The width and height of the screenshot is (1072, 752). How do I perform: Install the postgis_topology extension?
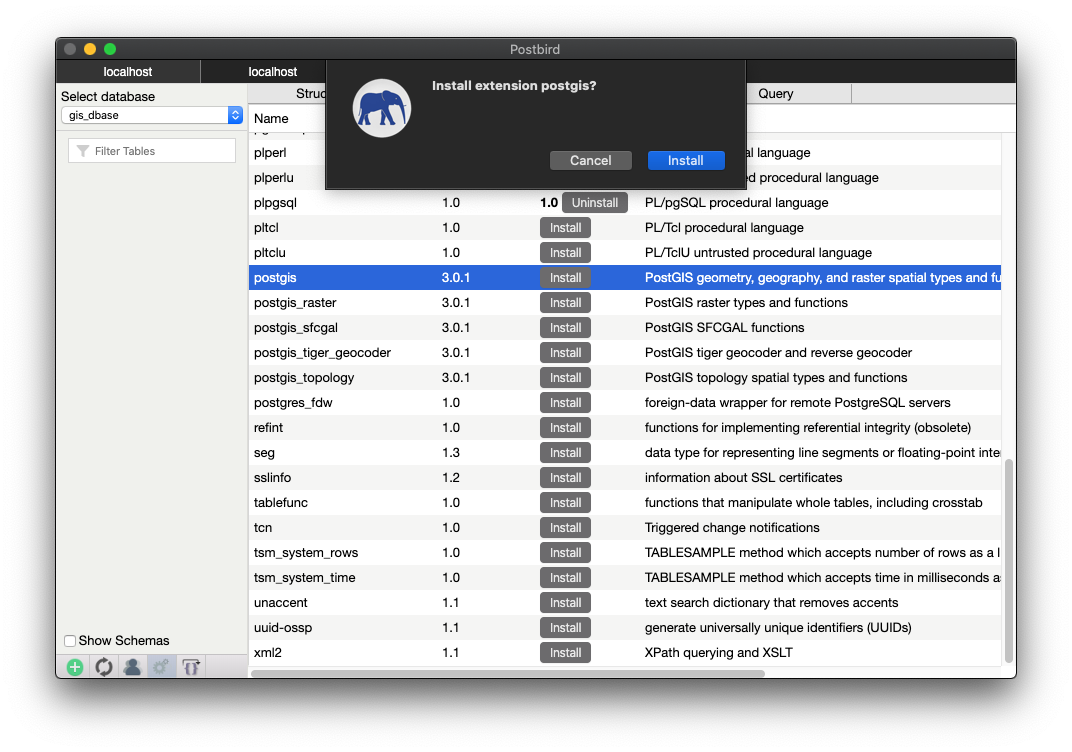565,378
